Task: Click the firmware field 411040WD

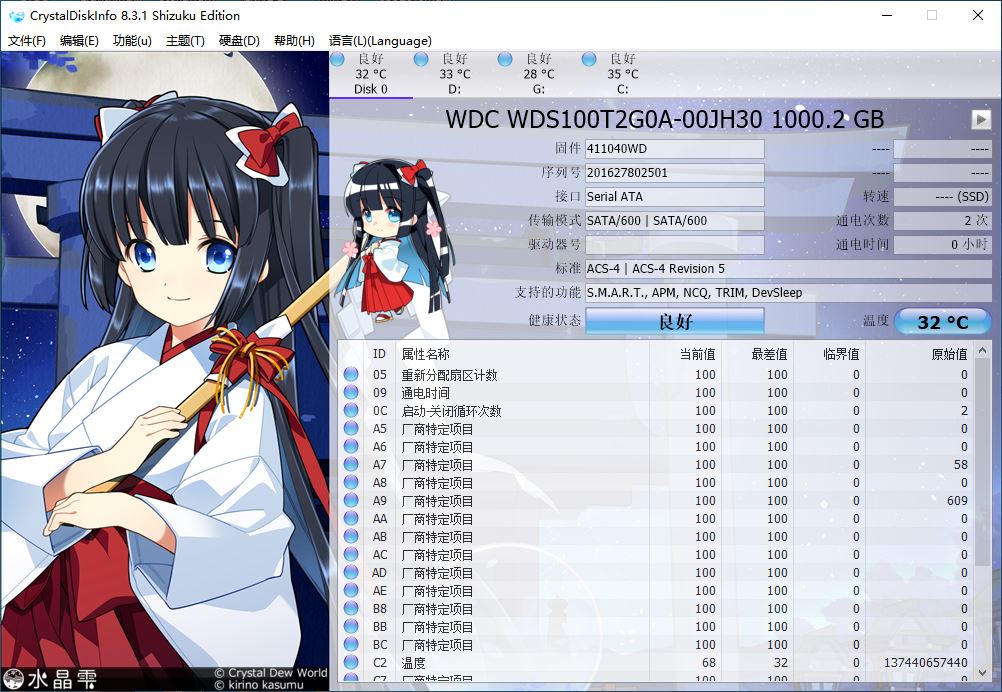Action: tap(675, 149)
